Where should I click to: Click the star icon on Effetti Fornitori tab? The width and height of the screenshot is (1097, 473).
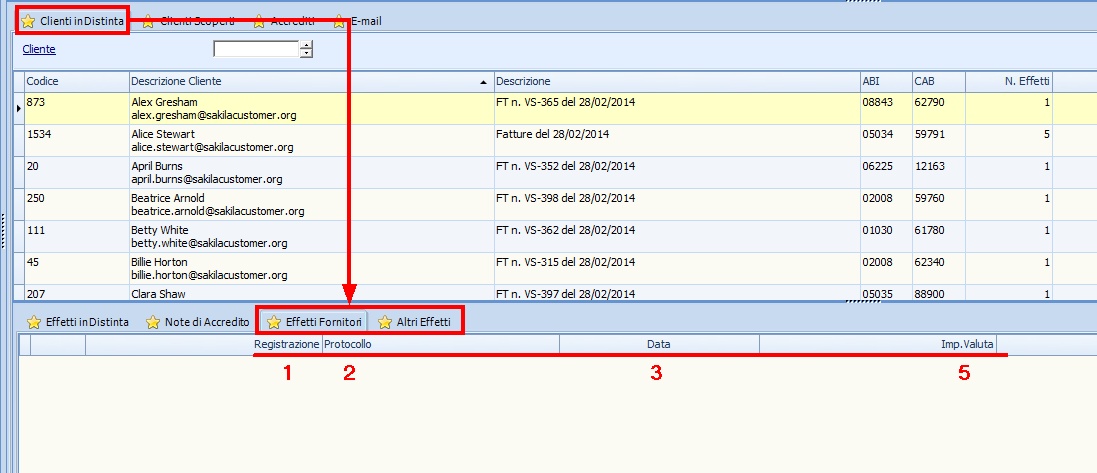[x=273, y=322]
